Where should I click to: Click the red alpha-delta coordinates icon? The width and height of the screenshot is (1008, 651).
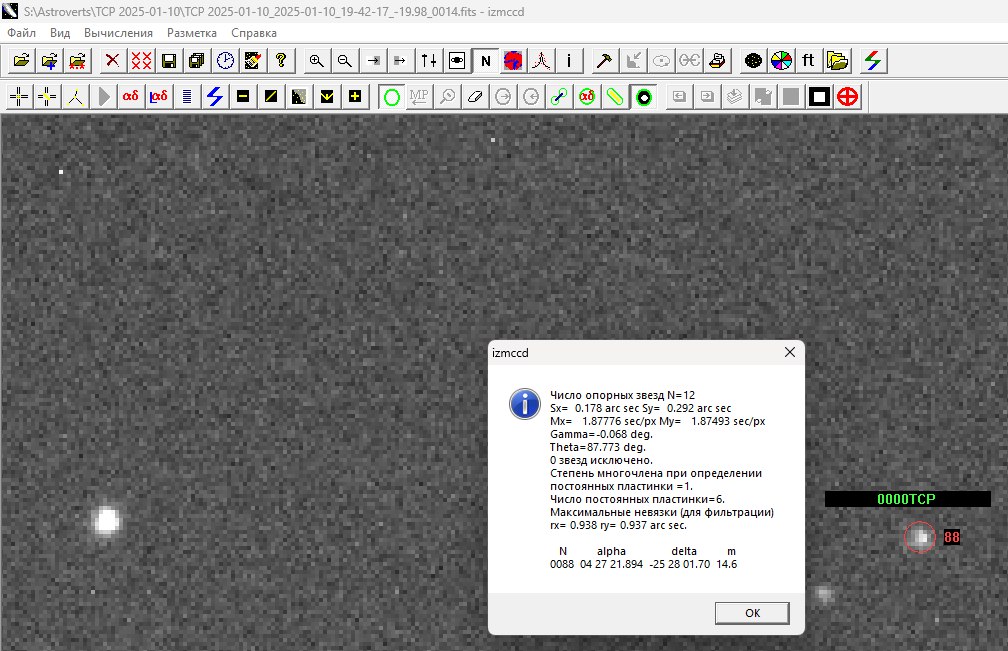131,97
